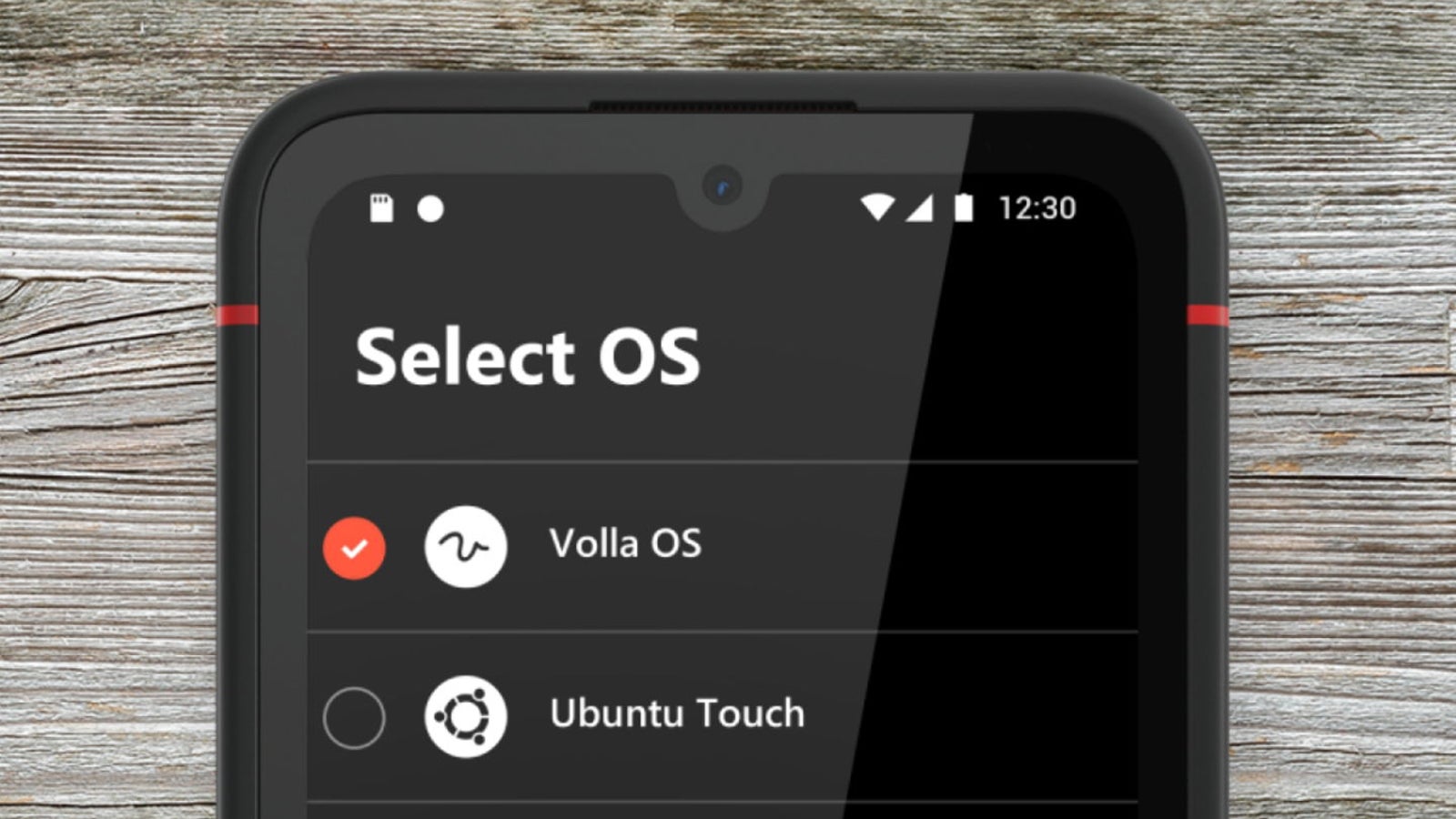Tap the white circle notification icon
The height and width of the screenshot is (819, 1456).
click(x=430, y=209)
